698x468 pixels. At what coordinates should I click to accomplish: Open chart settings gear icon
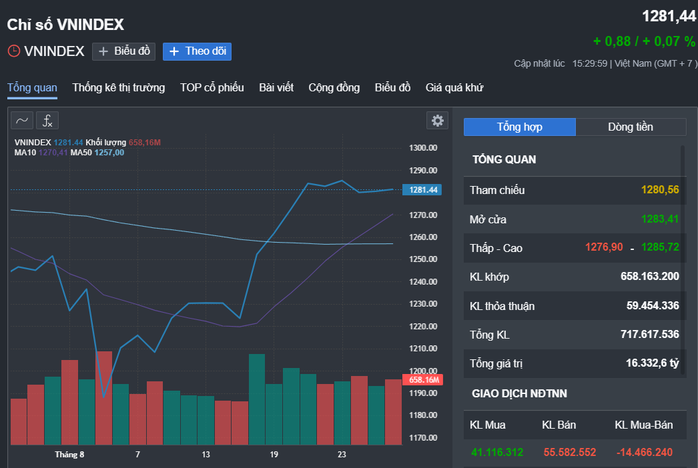pyautogui.click(x=437, y=121)
